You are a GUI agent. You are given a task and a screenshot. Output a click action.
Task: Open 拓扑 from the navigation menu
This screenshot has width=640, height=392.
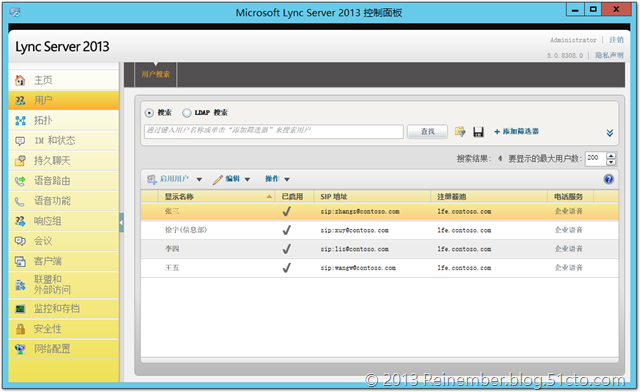point(64,120)
